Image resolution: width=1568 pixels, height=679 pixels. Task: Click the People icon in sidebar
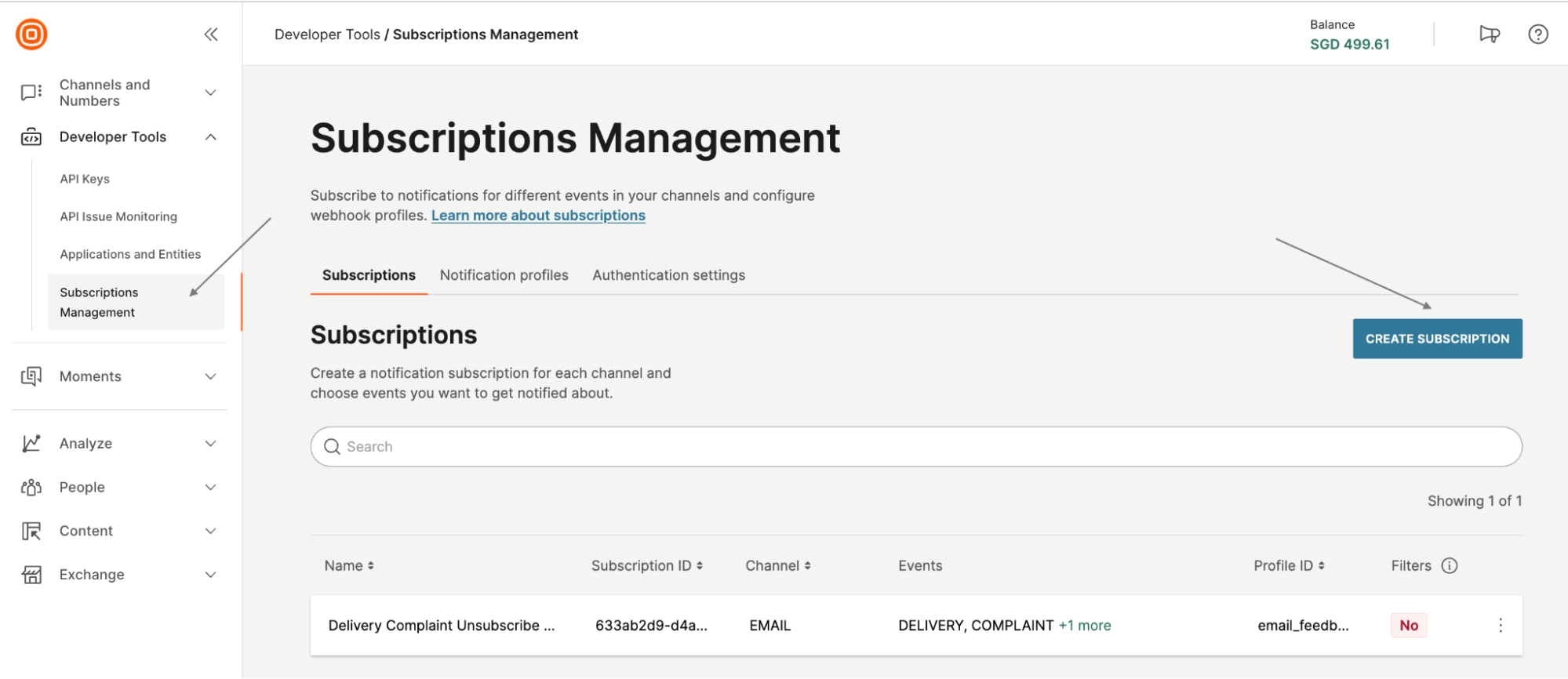31,488
